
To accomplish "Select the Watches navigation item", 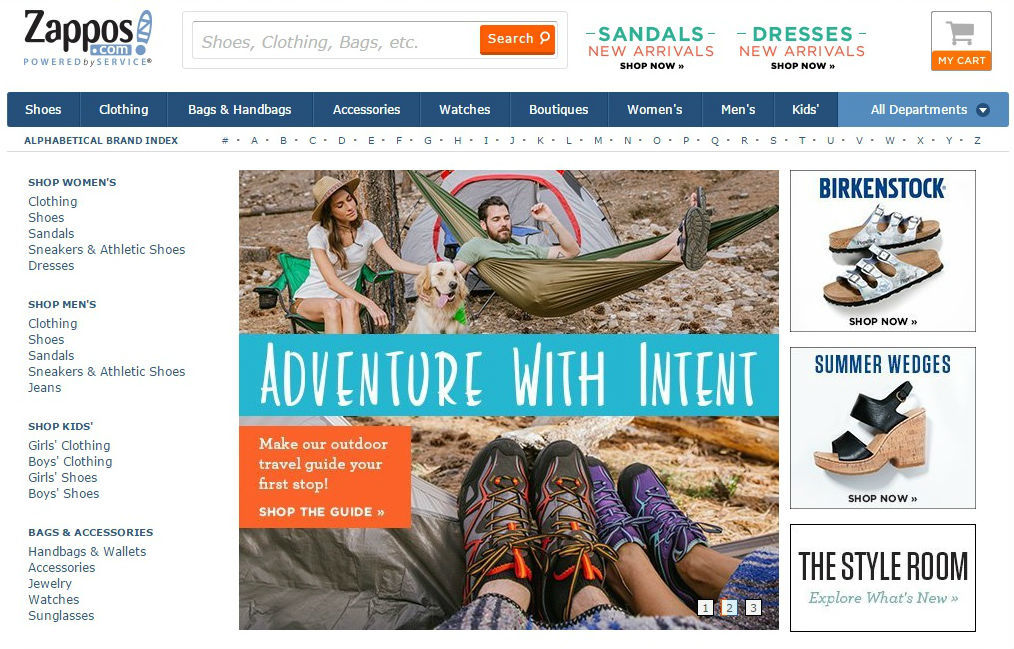I will 465,110.
